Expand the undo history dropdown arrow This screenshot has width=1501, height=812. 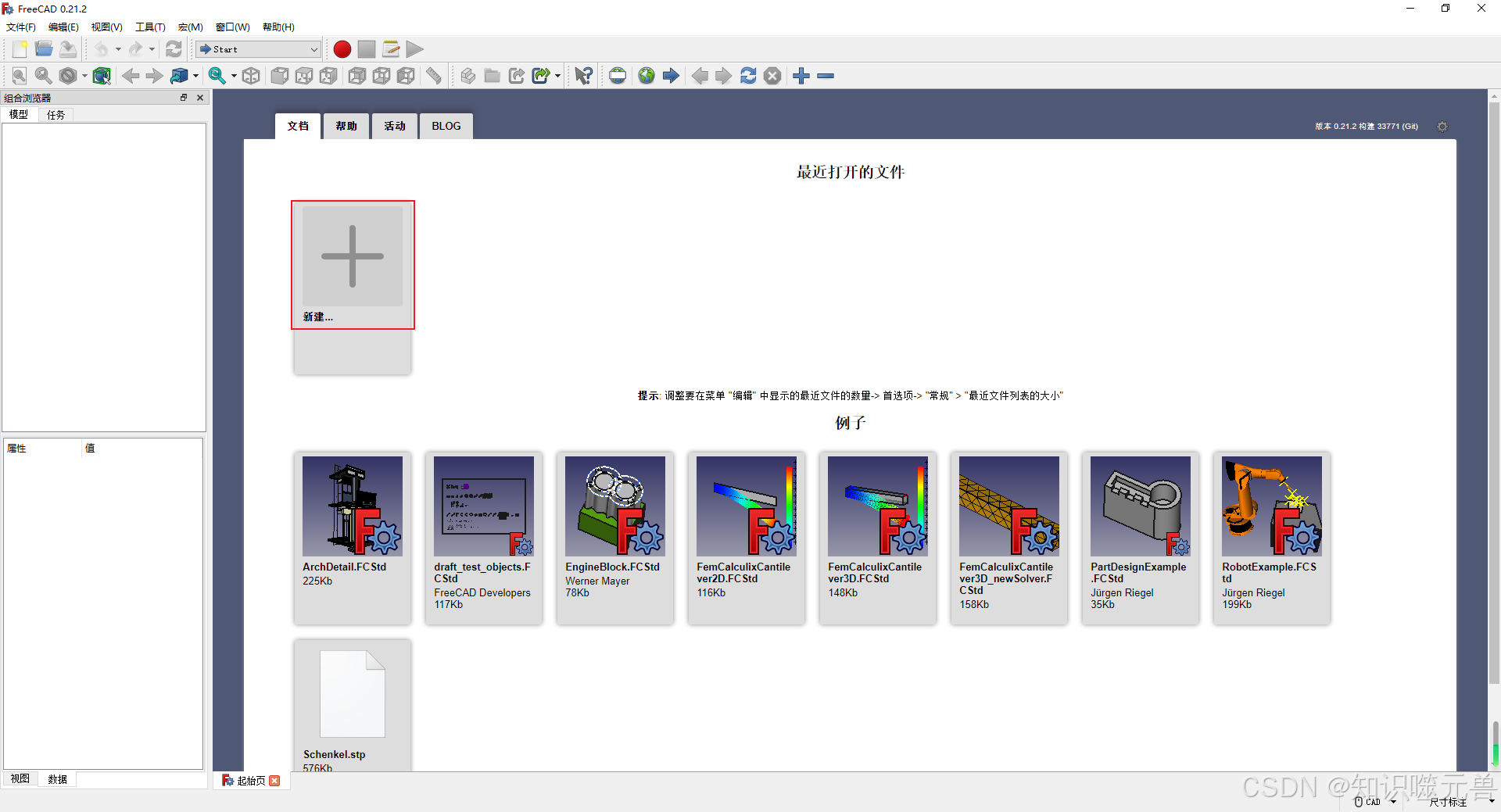point(118,49)
